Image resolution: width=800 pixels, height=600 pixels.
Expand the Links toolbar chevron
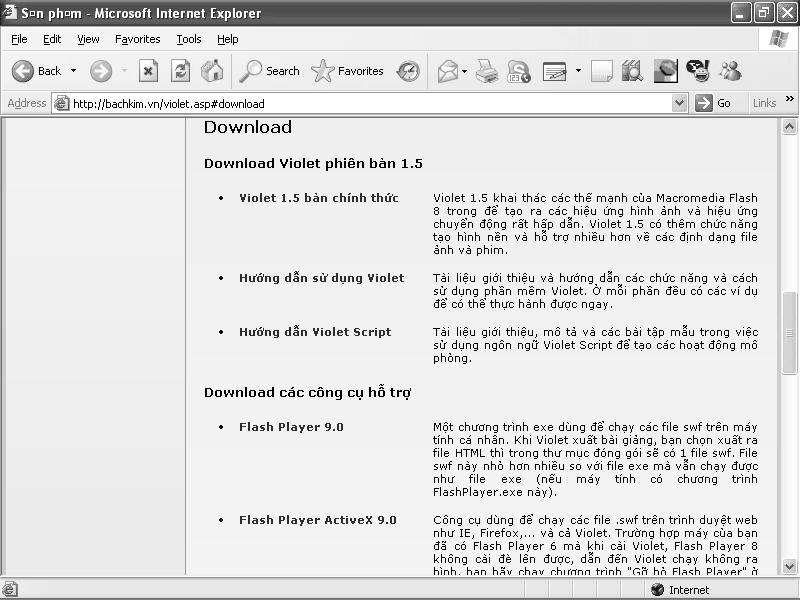[x=790, y=99]
